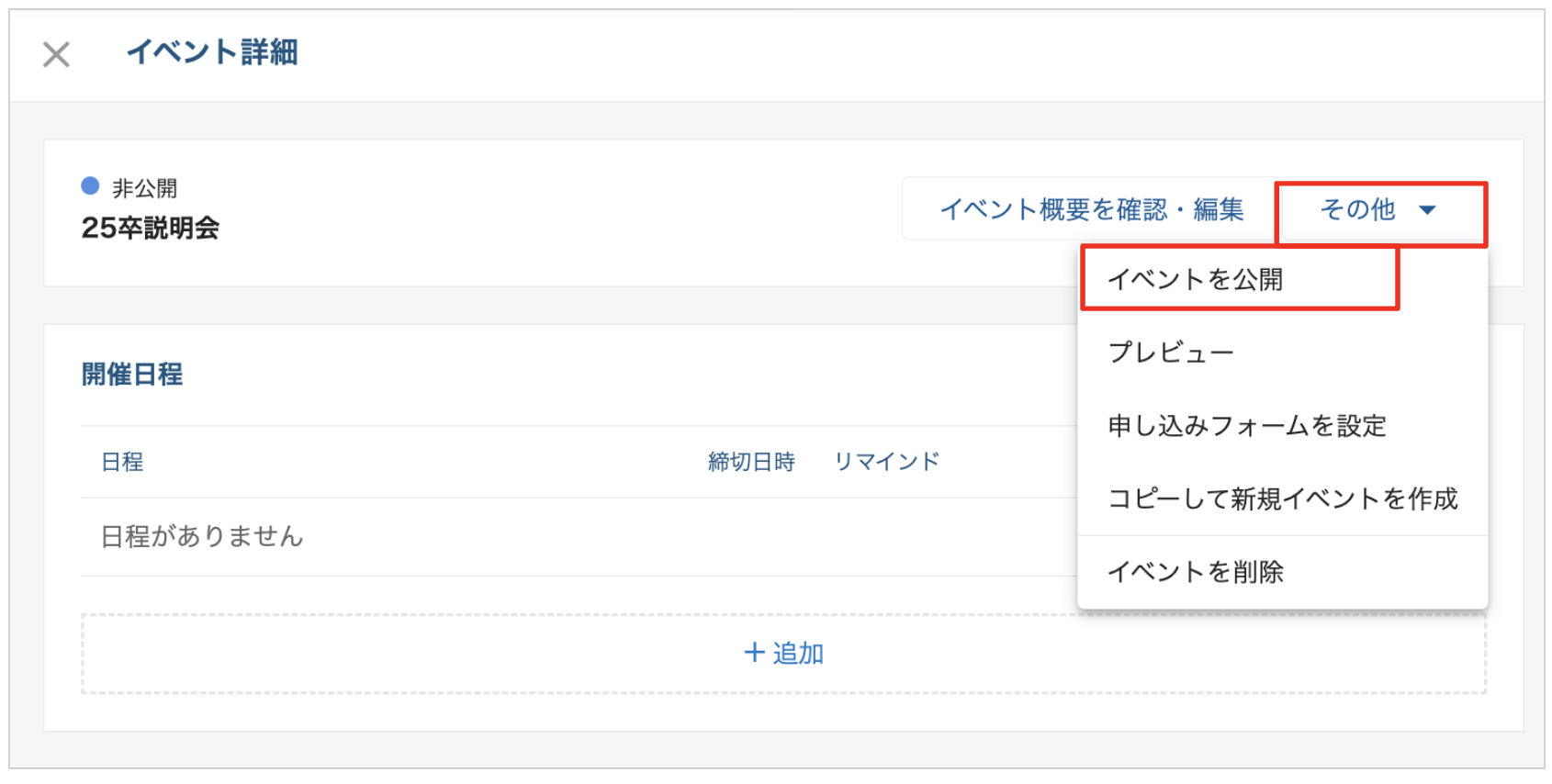Select イベントを公開 from the menu

1195,279
